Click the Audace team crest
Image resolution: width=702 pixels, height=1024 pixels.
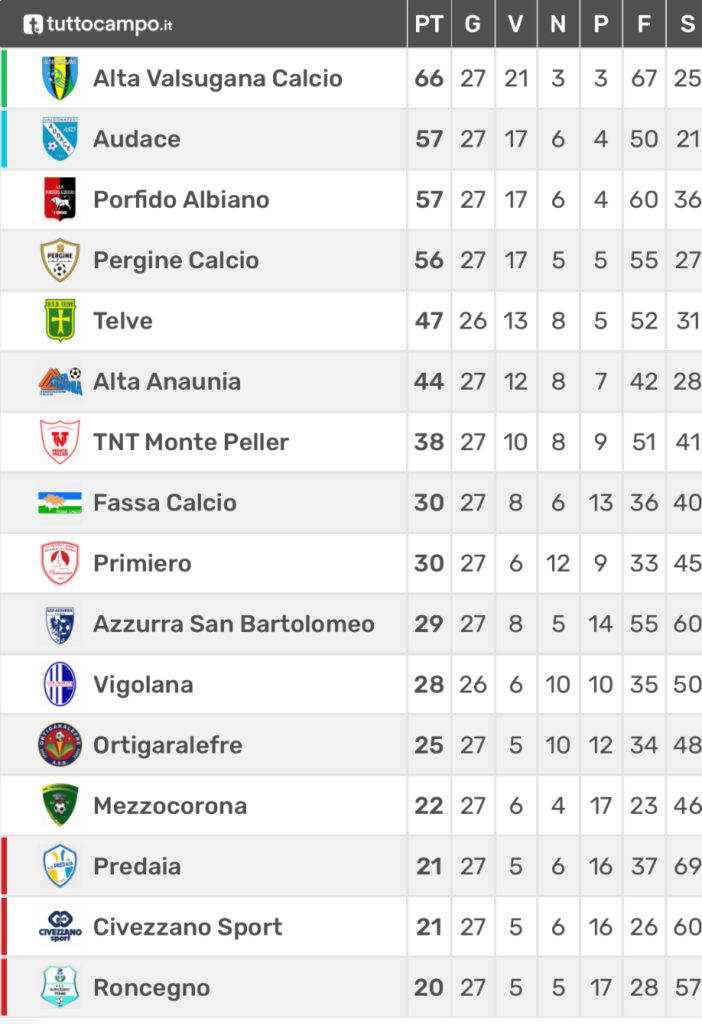click(x=59, y=138)
